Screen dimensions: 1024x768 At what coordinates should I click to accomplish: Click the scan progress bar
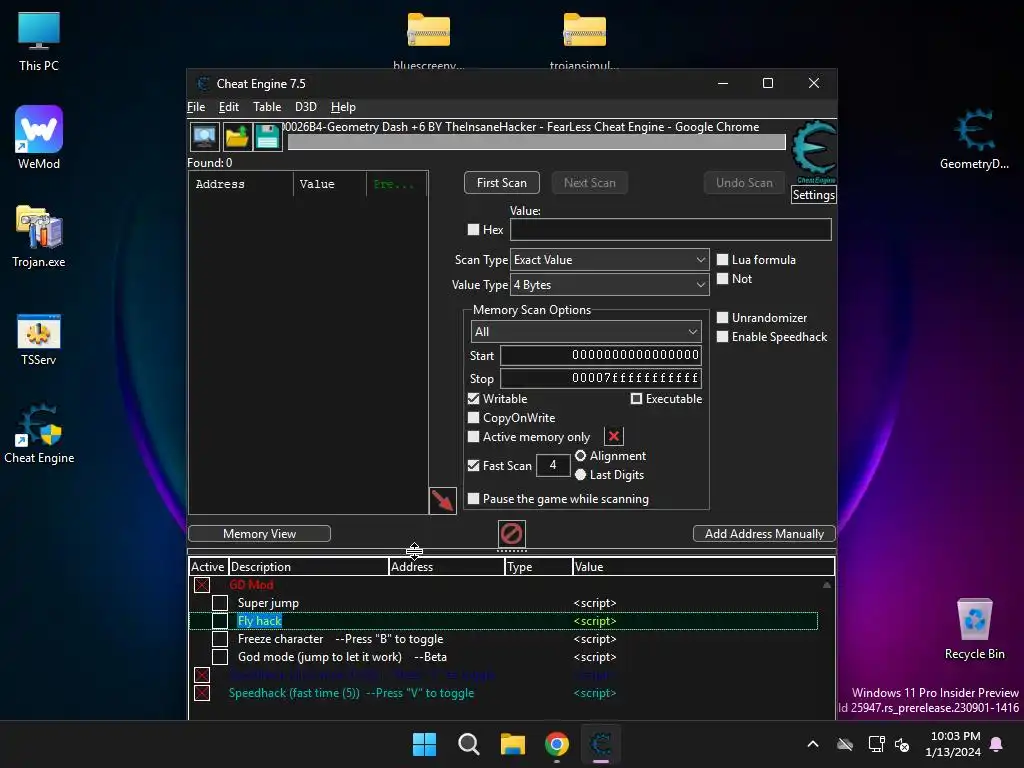coord(536,142)
